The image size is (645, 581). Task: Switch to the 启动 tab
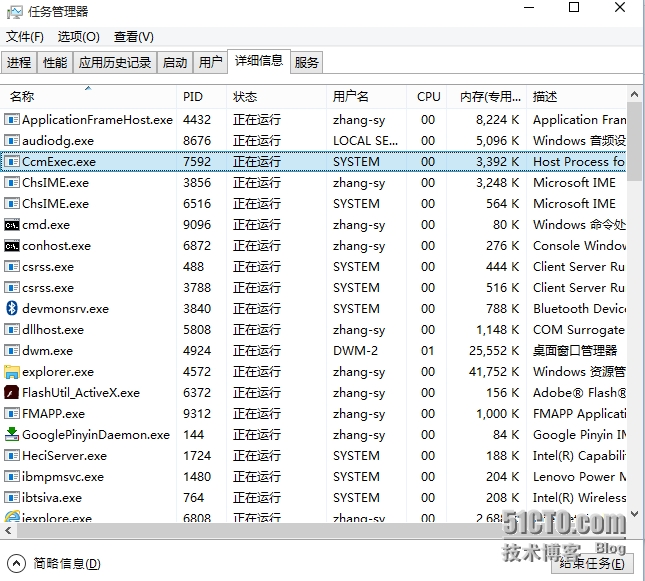175,63
